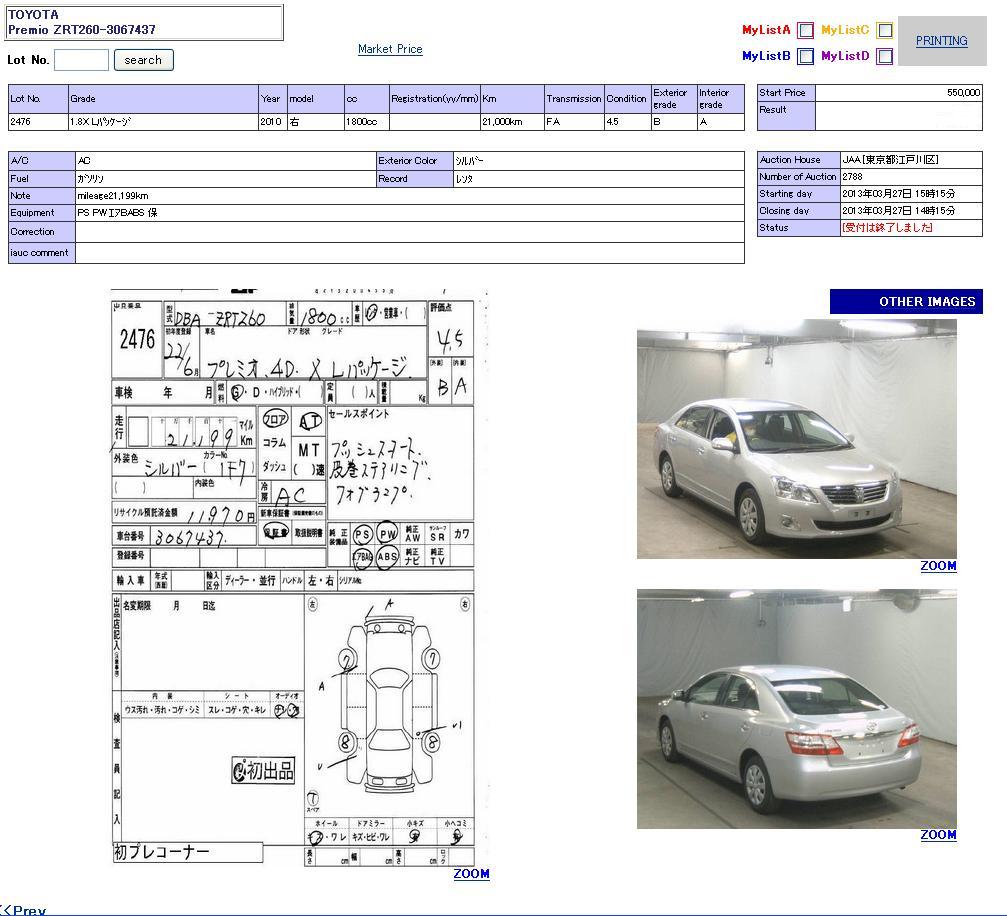This screenshot has width=1007, height=916.
Task: Open the front view car photo
Action: pos(796,439)
